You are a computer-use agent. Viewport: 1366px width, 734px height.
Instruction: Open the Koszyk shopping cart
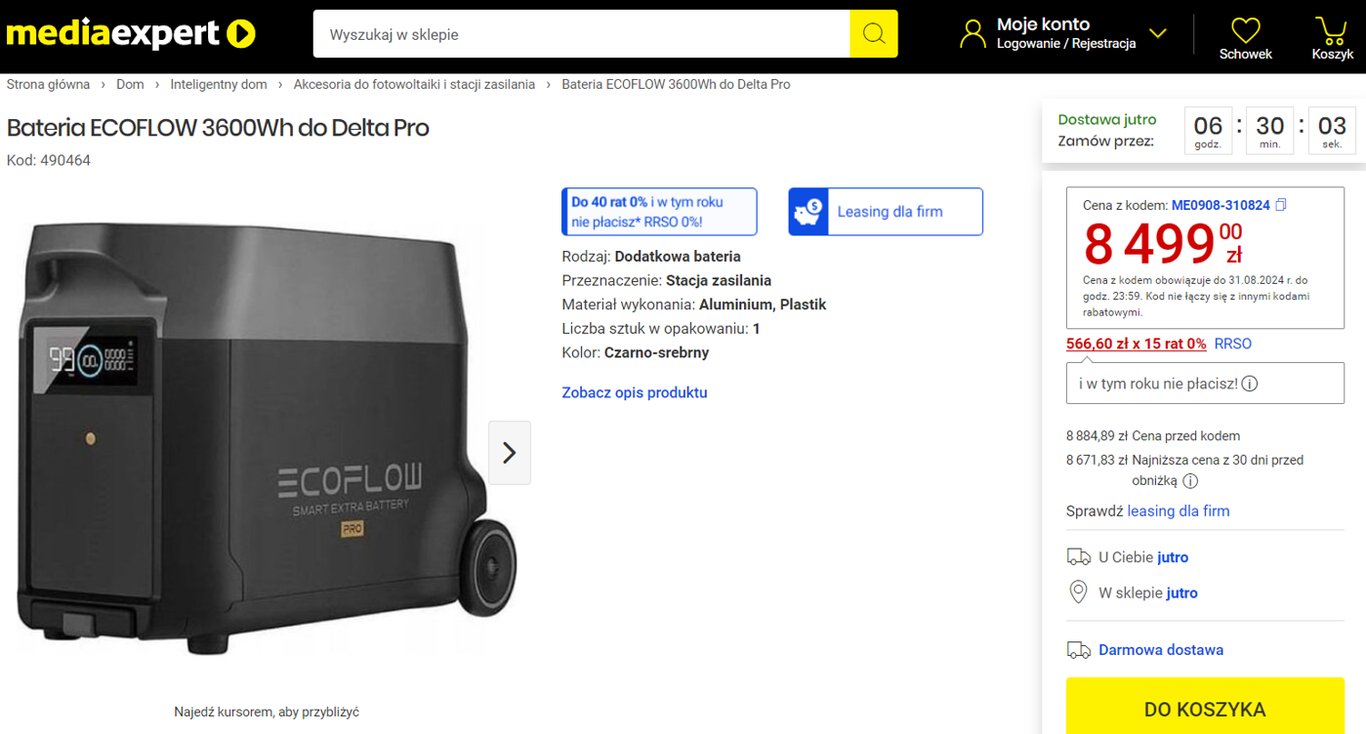point(1331,30)
